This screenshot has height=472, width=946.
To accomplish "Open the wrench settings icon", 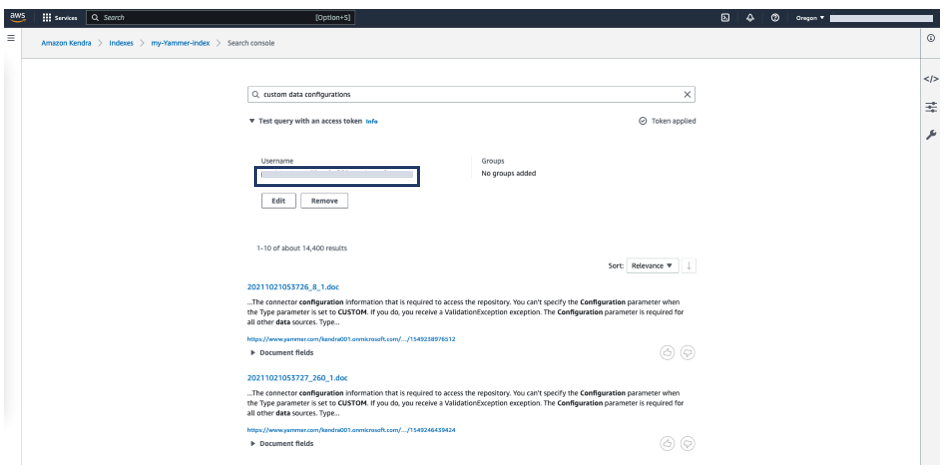I will pyautogui.click(x=931, y=135).
